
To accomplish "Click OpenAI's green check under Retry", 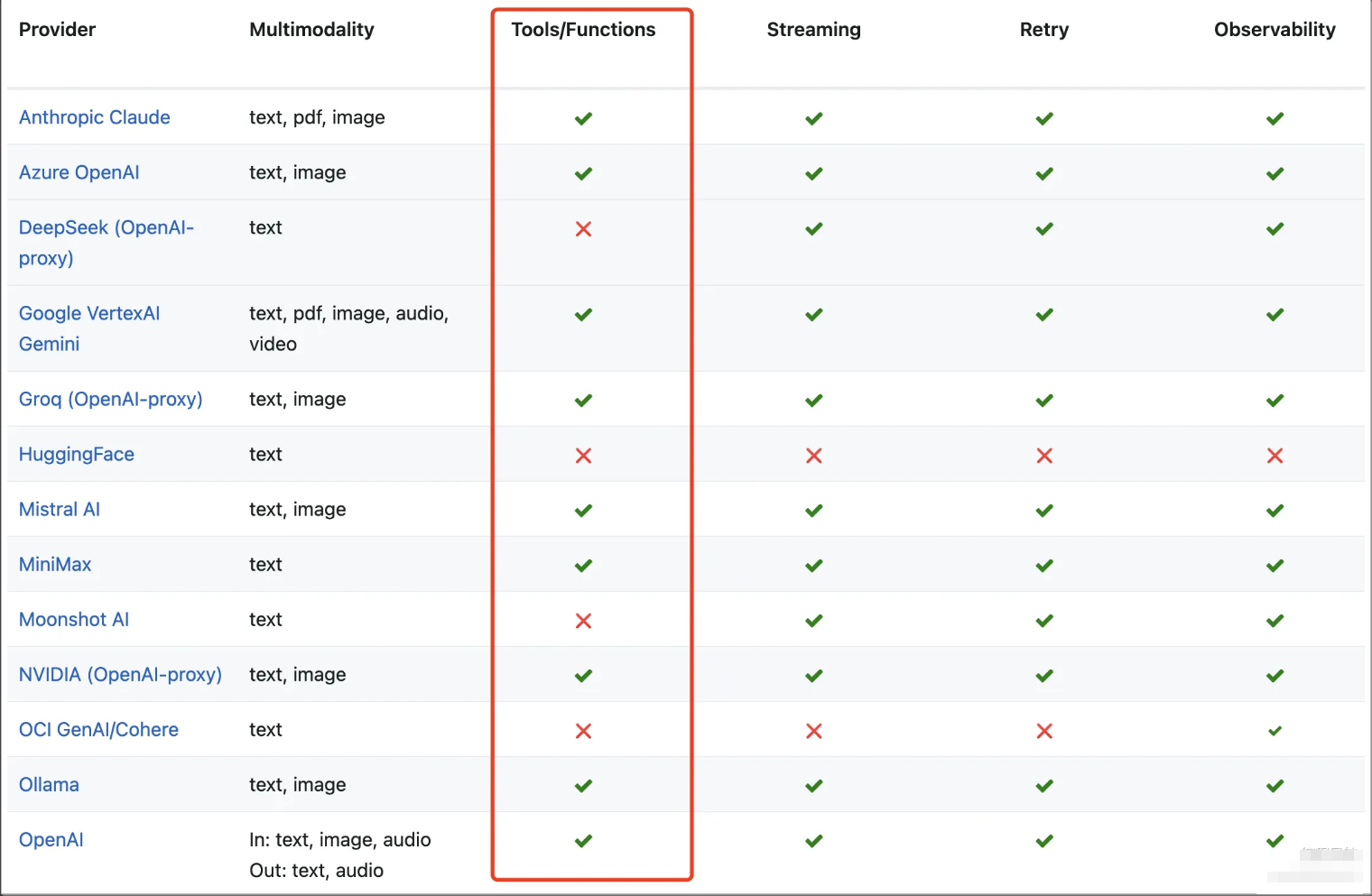I will point(1044,841).
